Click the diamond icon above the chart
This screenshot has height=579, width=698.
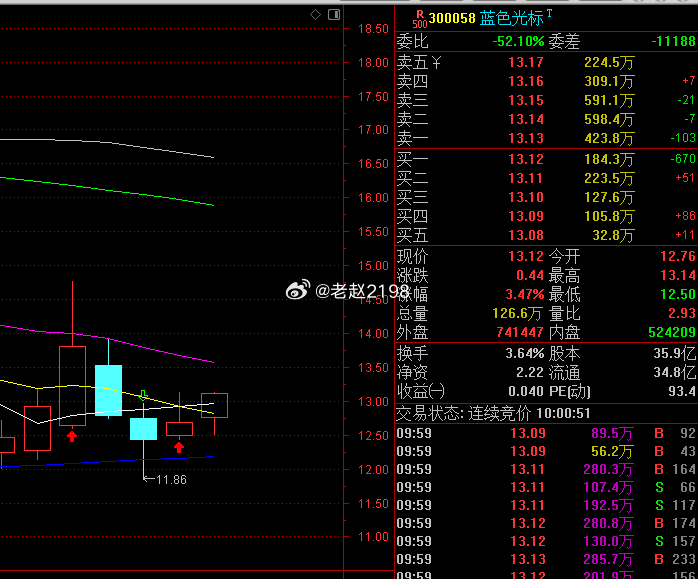[315, 15]
